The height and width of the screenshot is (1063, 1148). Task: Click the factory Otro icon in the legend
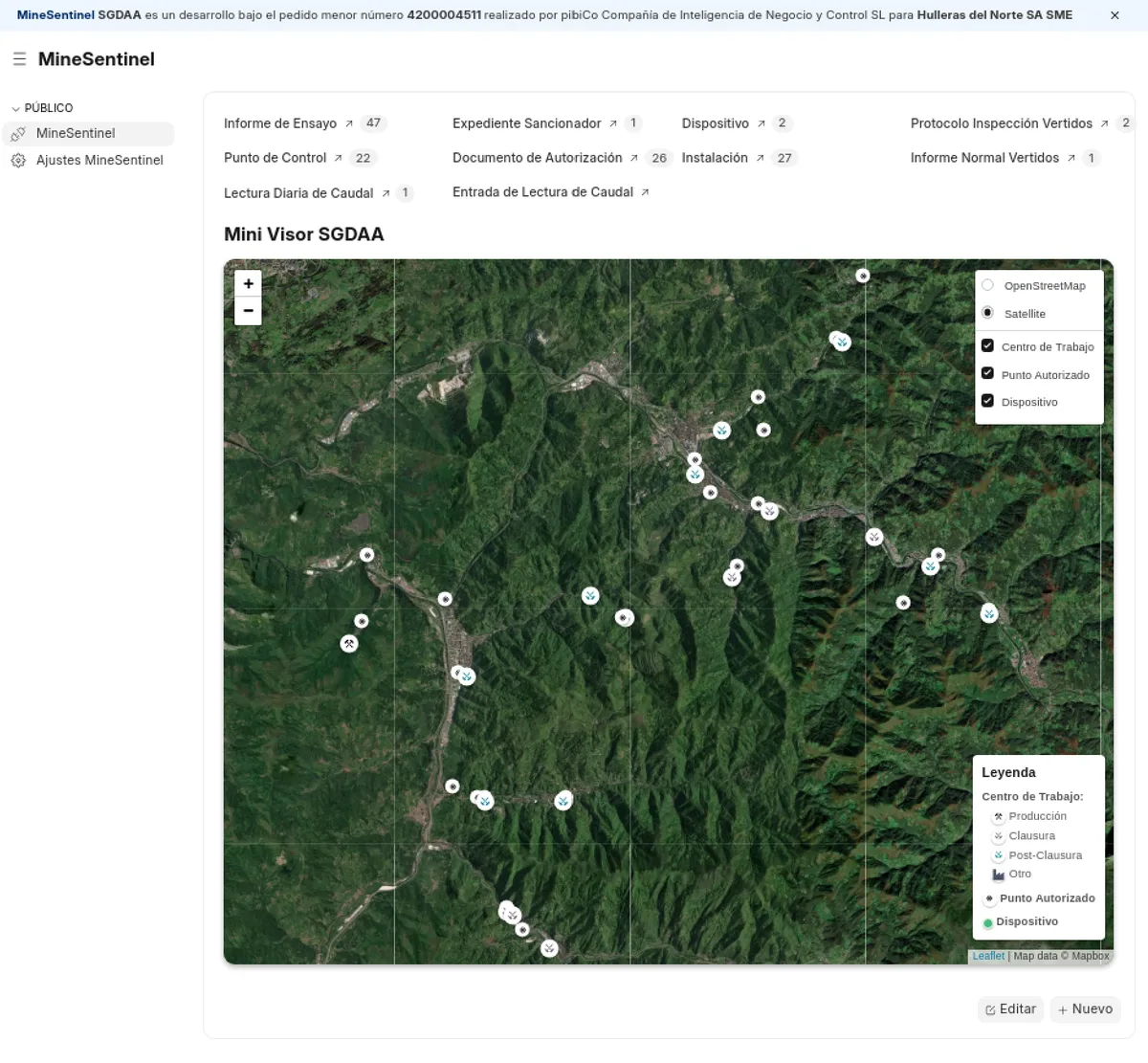tap(997, 873)
